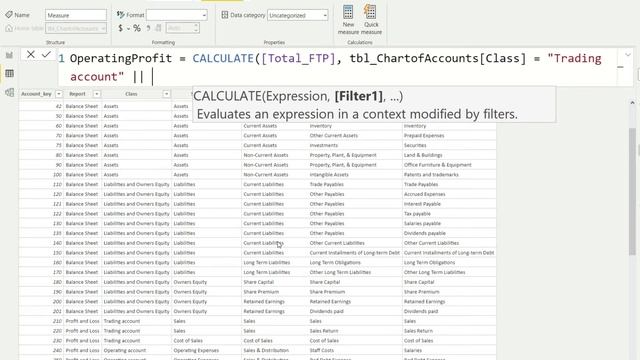Click the 'Intangible Assets' cell
The height and width of the screenshot is (360, 640).
(x=329, y=175)
